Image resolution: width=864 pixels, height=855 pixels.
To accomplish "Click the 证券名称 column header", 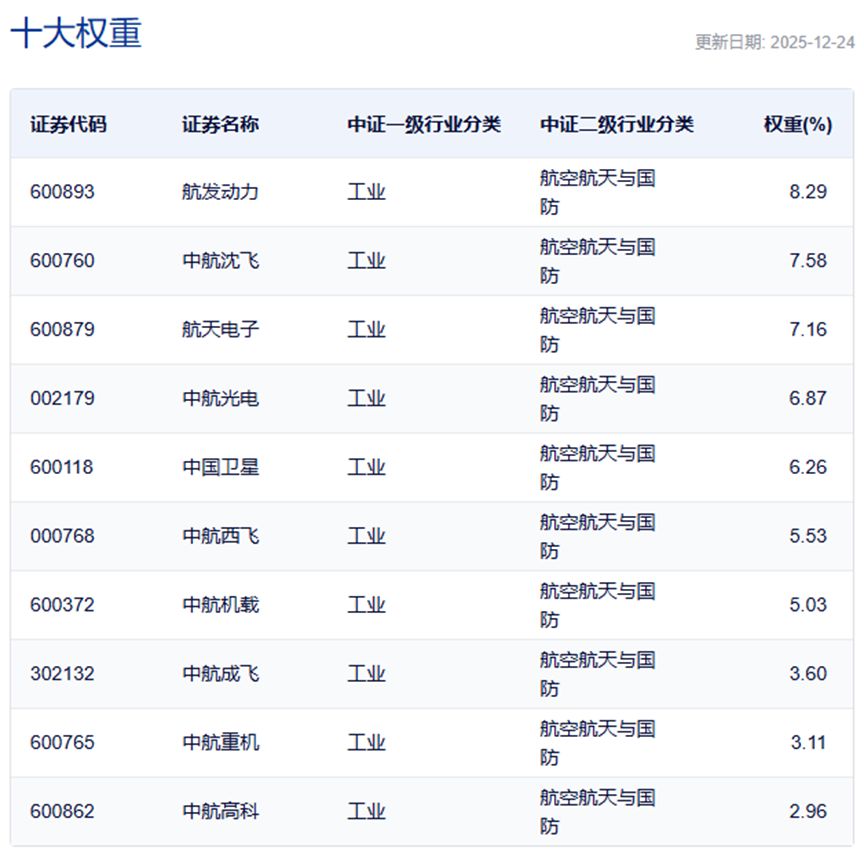I will pyautogui.click(x=220, y=124).
